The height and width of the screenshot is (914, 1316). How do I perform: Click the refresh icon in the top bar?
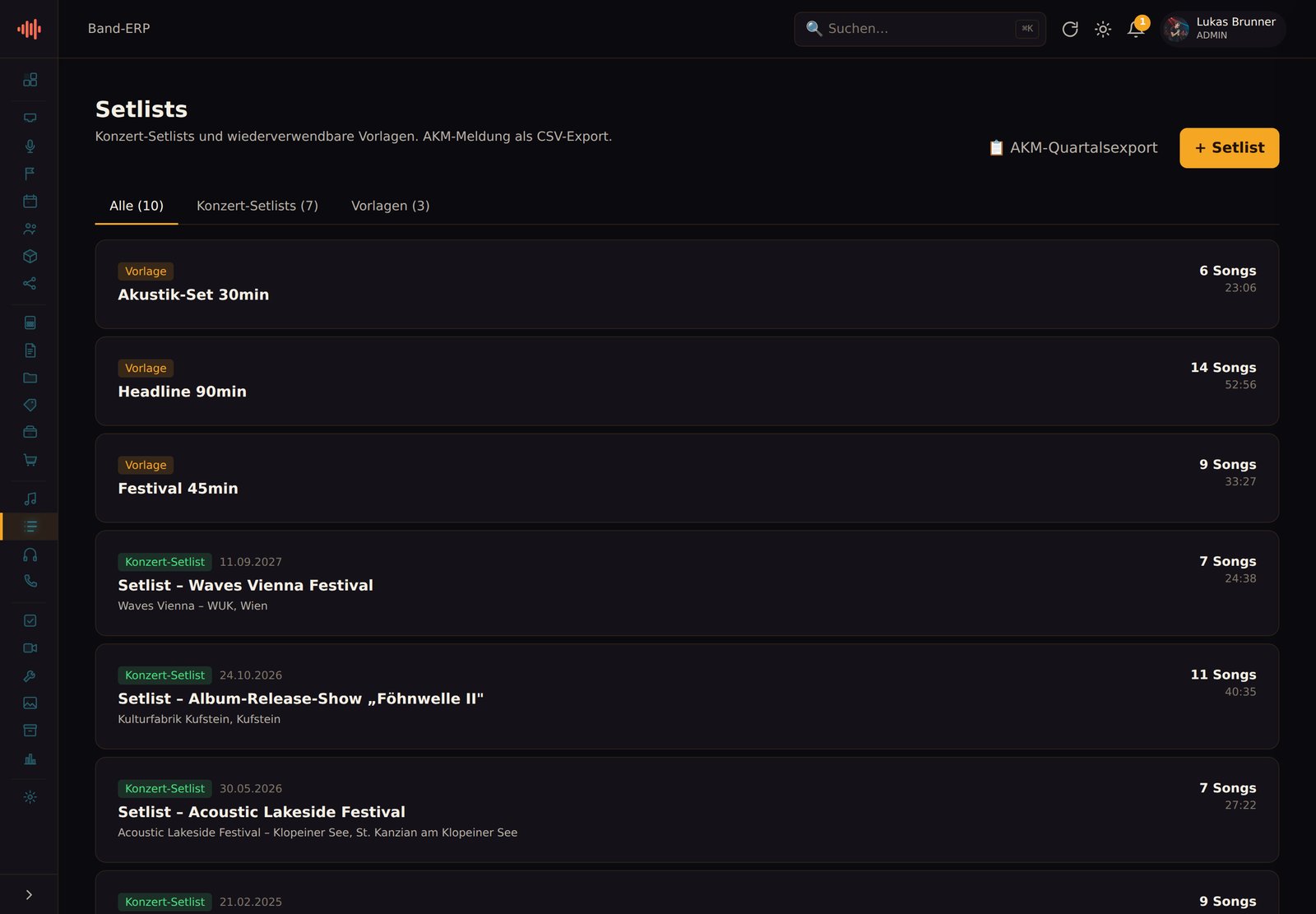(1069, 29)
